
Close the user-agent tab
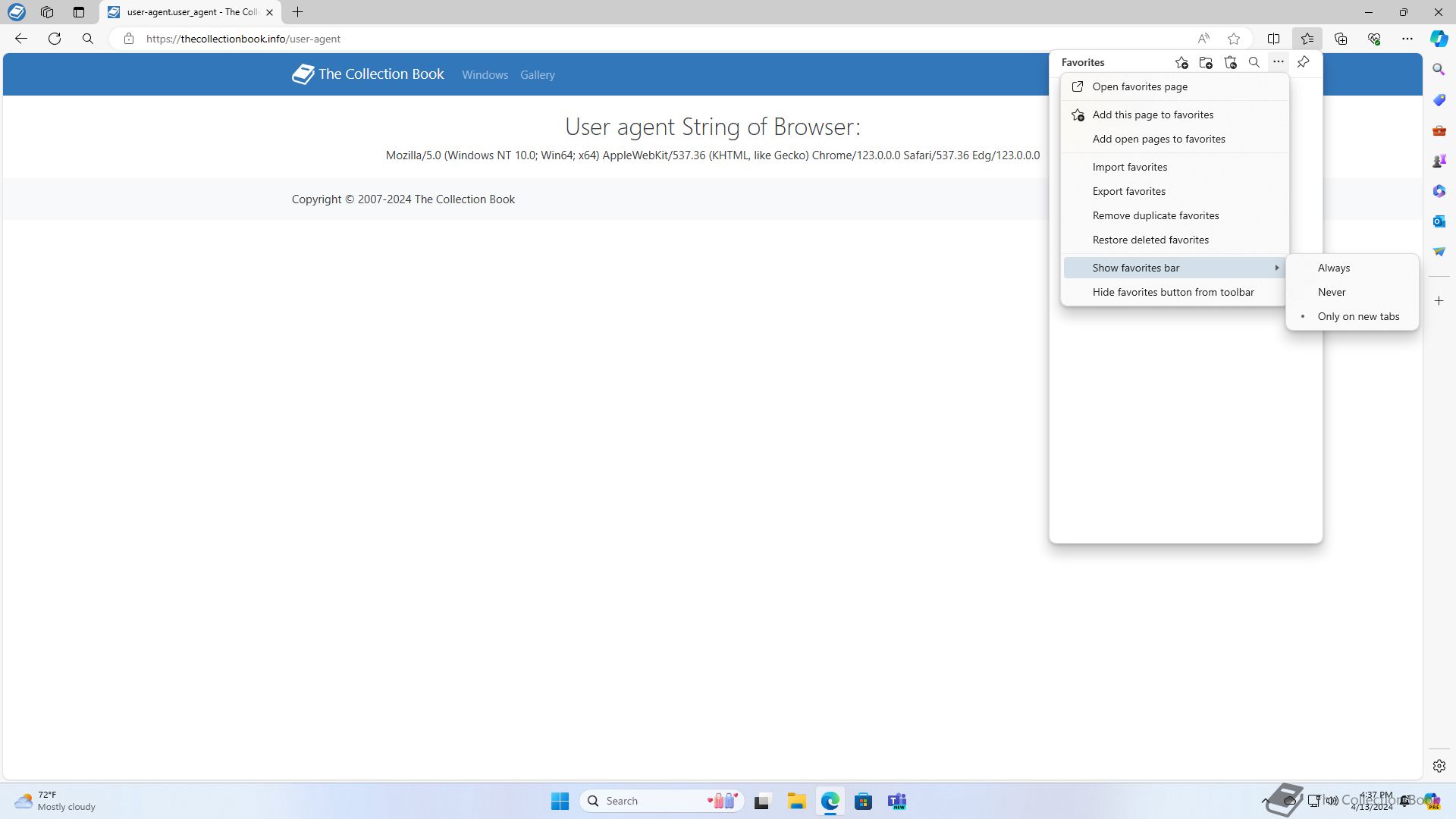269,12
